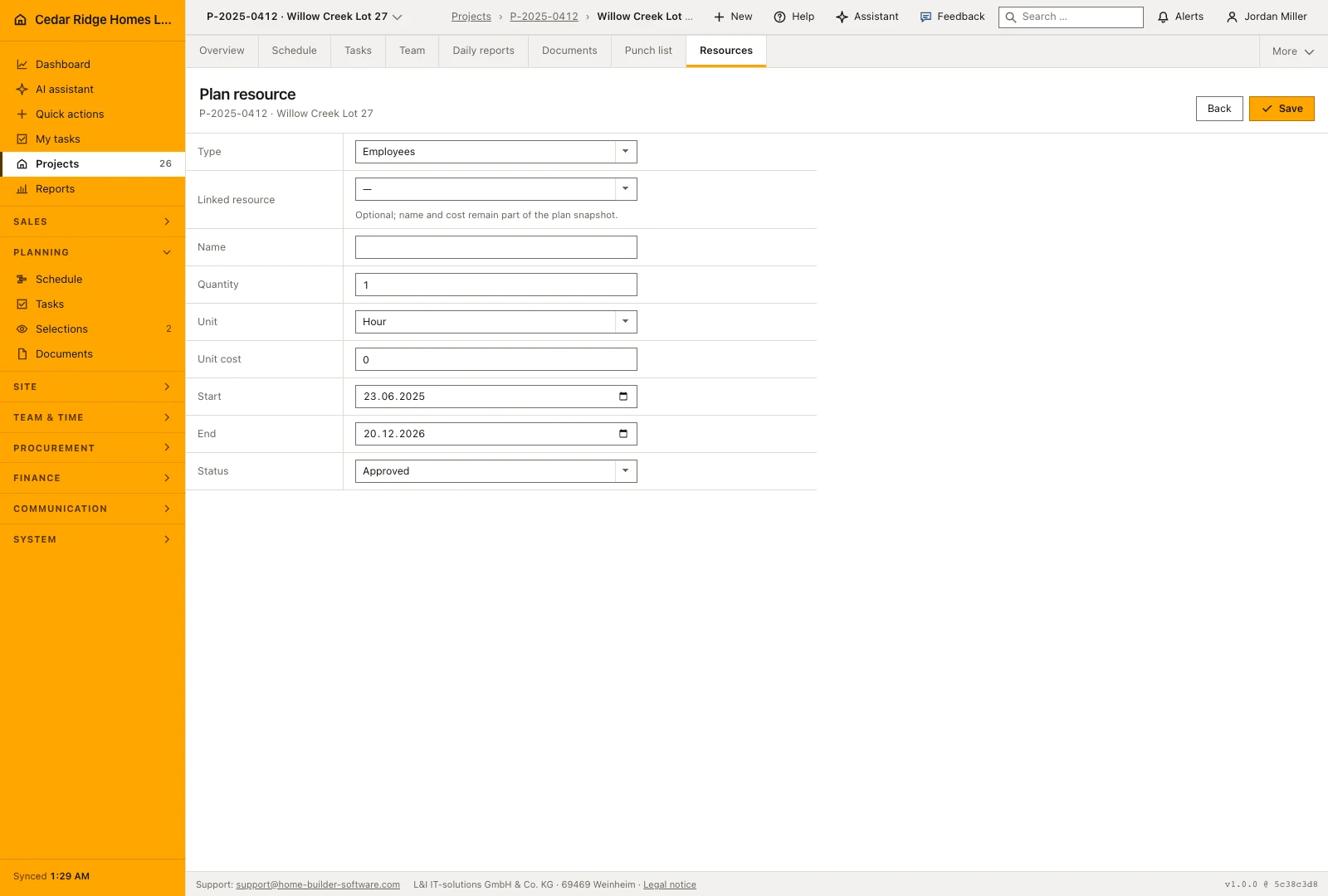Open the End date calendar picker icon
This screenshot has height=896, width=1328.
(623, 434)
